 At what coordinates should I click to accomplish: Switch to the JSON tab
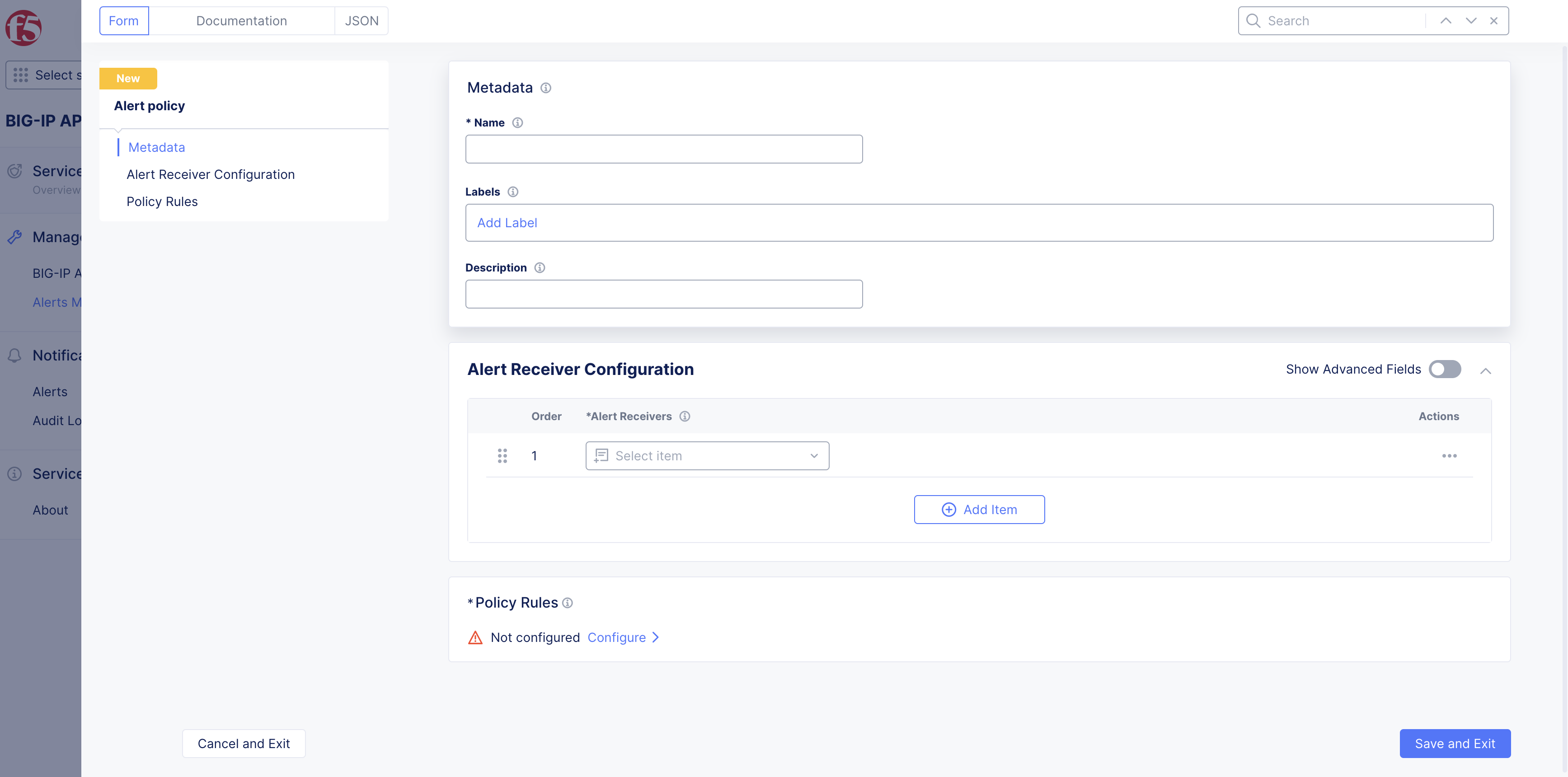click(361, 21)
